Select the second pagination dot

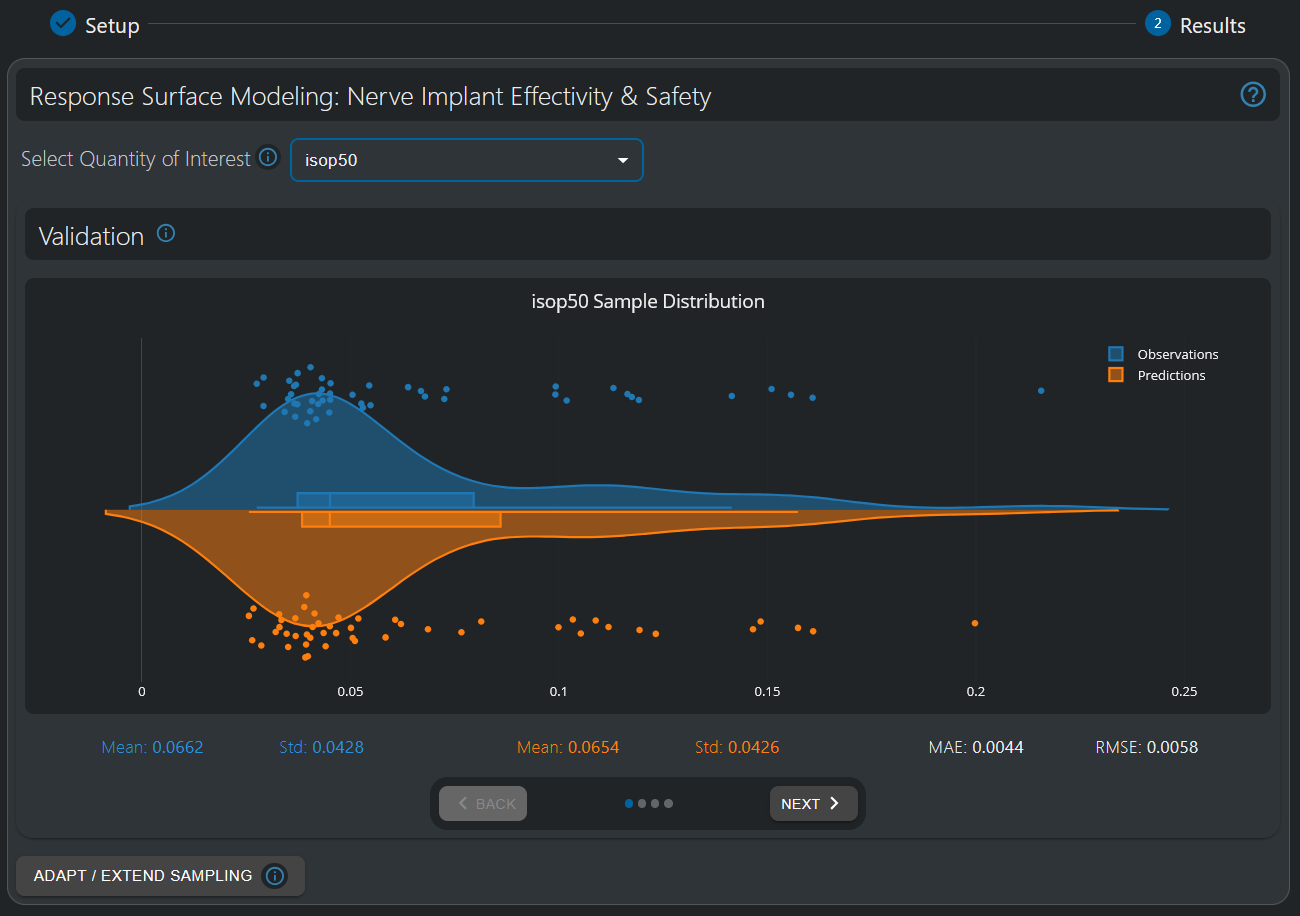(x=643, y=803)
